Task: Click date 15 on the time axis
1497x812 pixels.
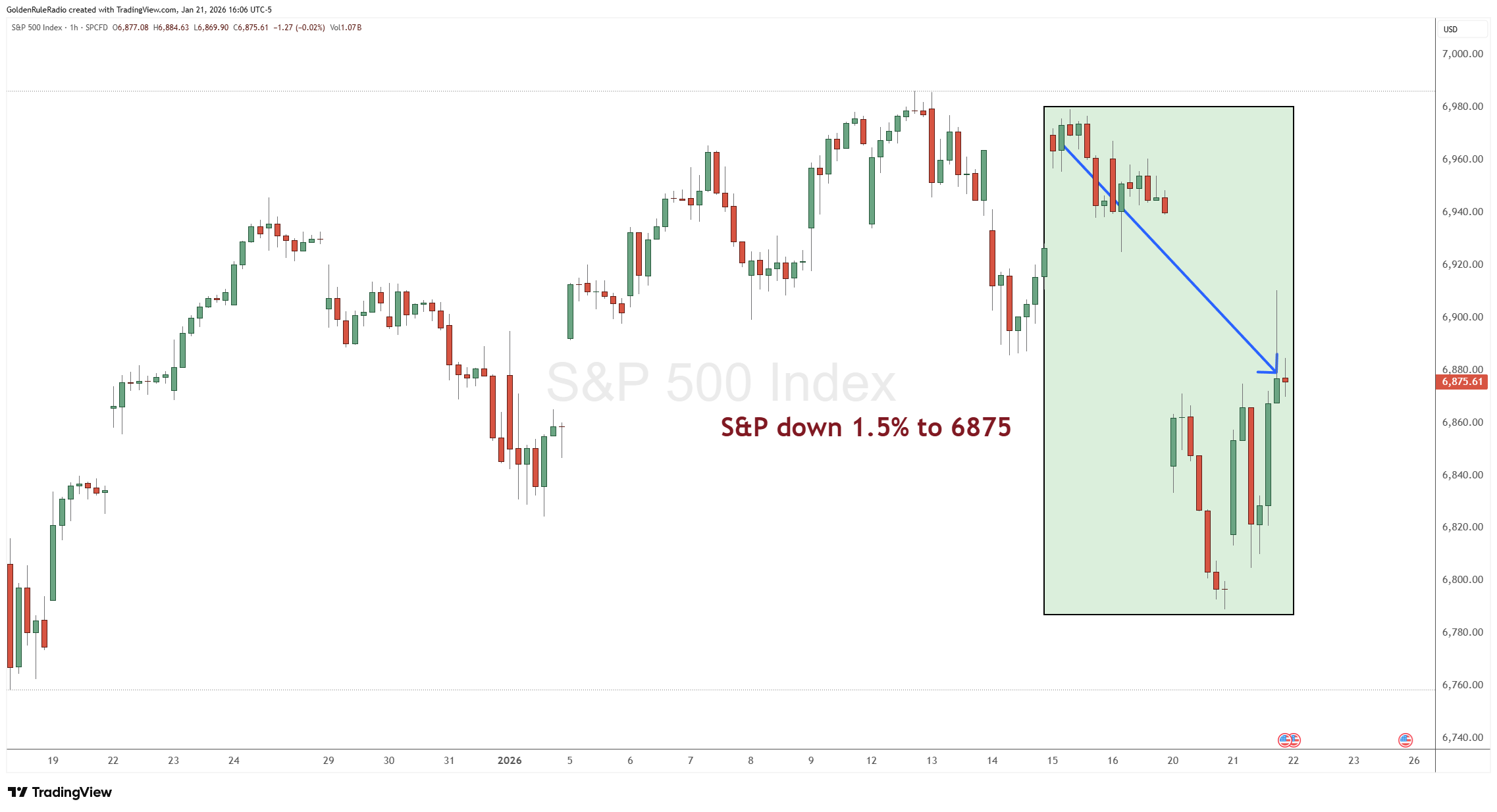Action: [x=1052, y=761]
